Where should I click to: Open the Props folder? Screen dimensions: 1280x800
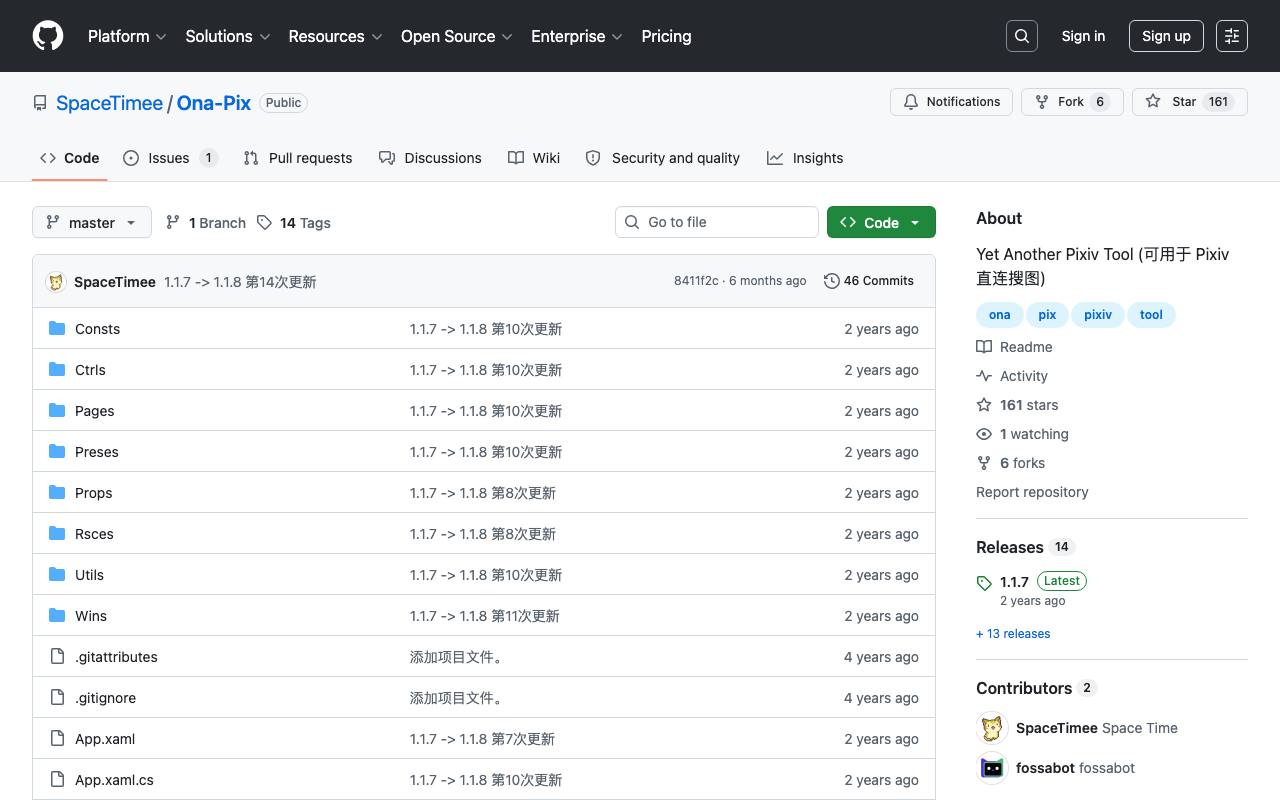tap(94, 493)
